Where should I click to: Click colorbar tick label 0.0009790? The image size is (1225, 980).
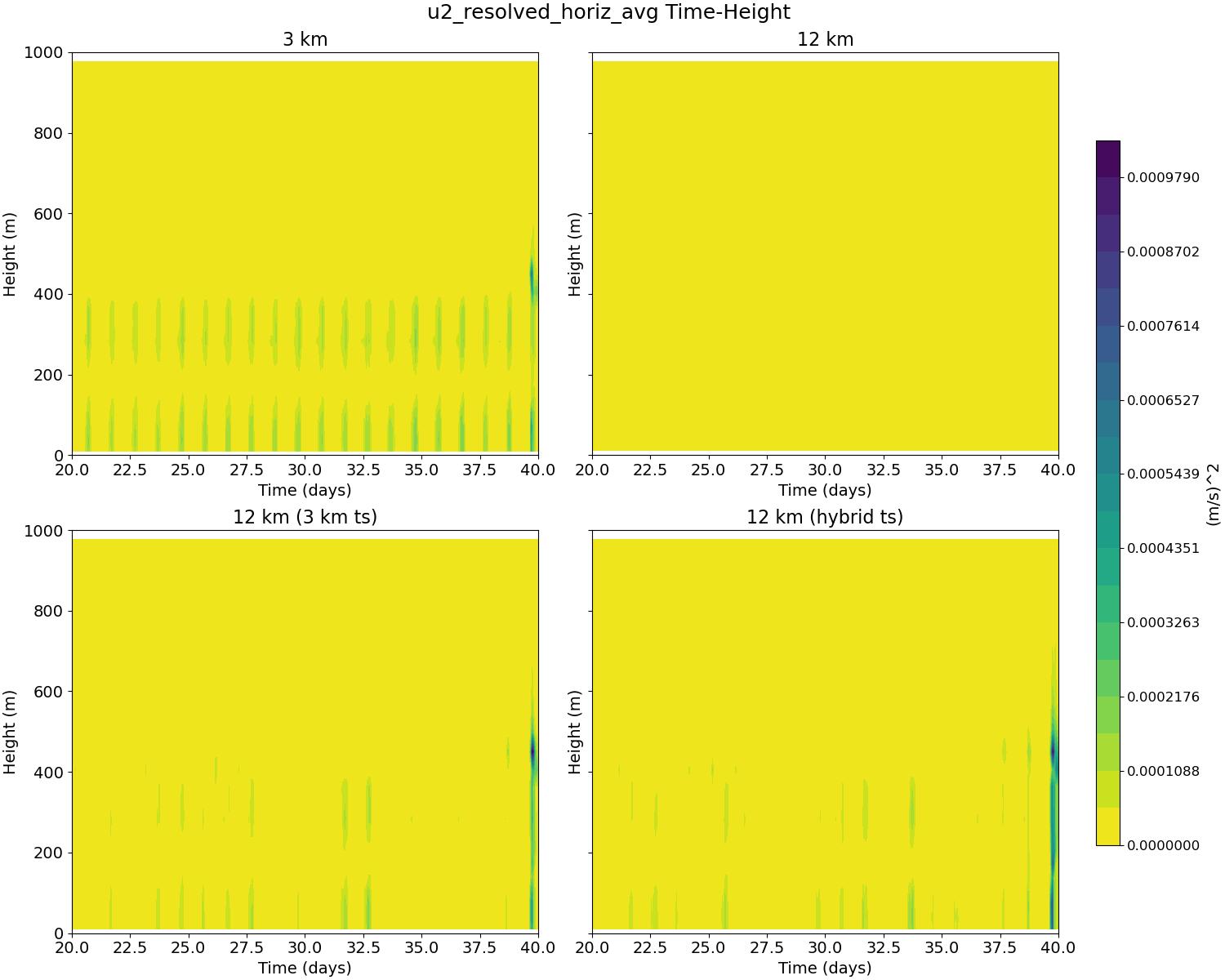coord(1163,178)
